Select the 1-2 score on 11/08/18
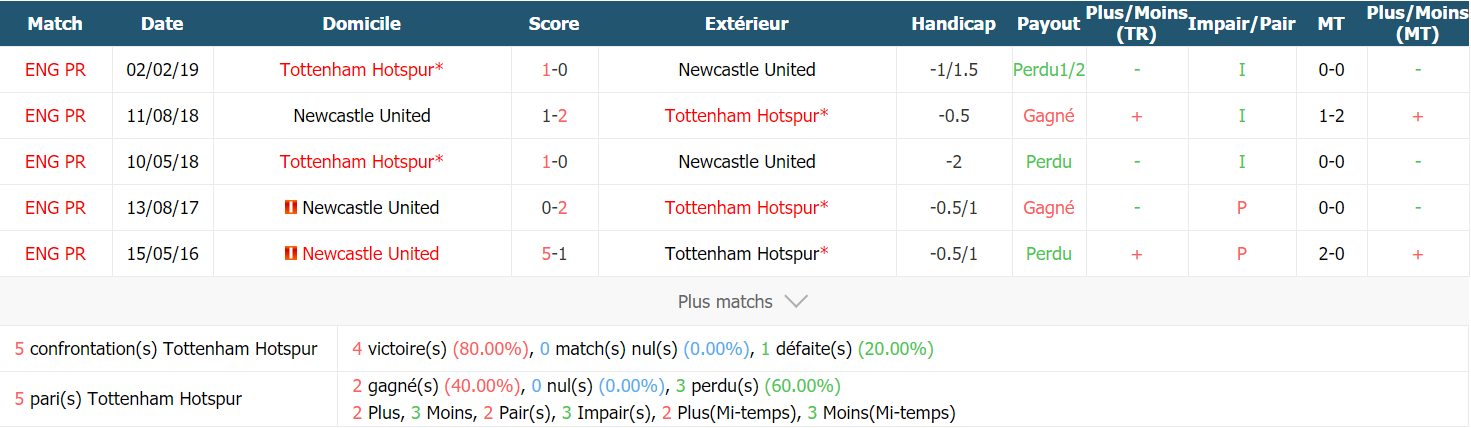This screenshot has height=428, width=1471. [x=554, y=116]
